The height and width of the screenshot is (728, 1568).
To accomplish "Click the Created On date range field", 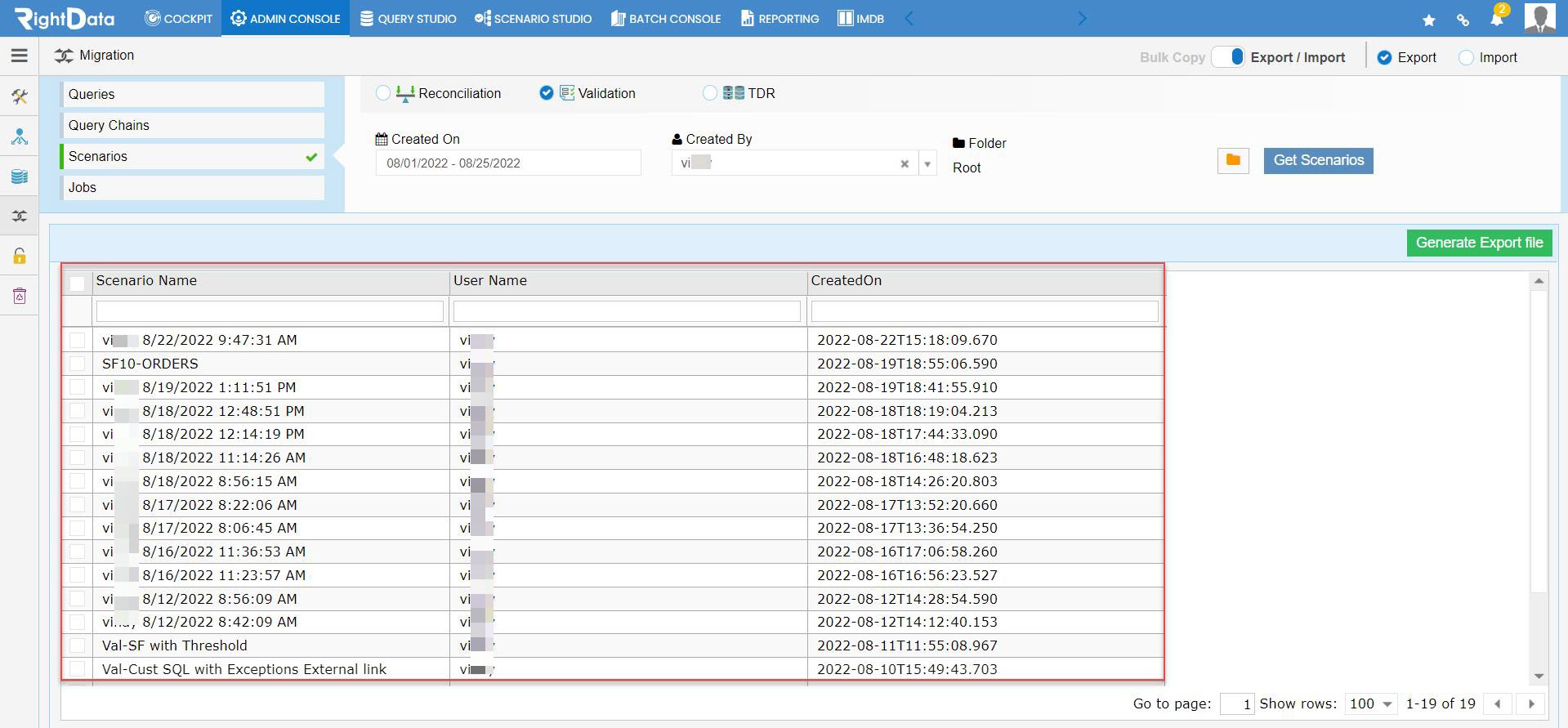I will (508, 163).
